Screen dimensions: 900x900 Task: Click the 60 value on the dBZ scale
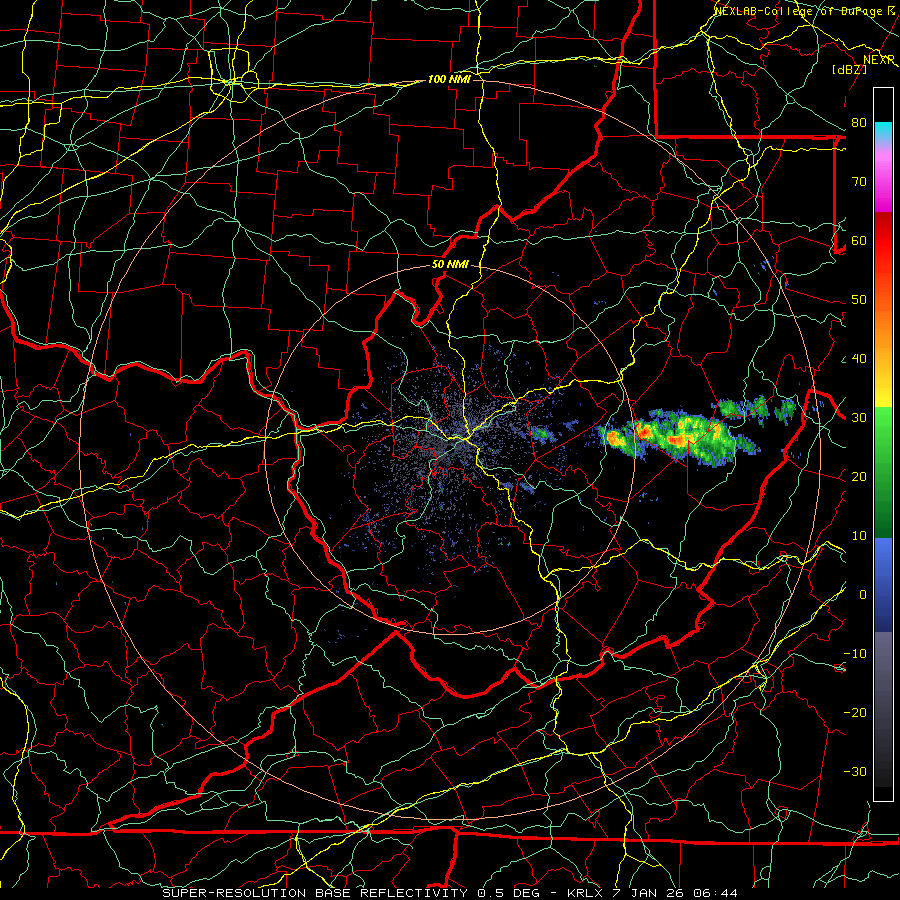pos(859,241)
